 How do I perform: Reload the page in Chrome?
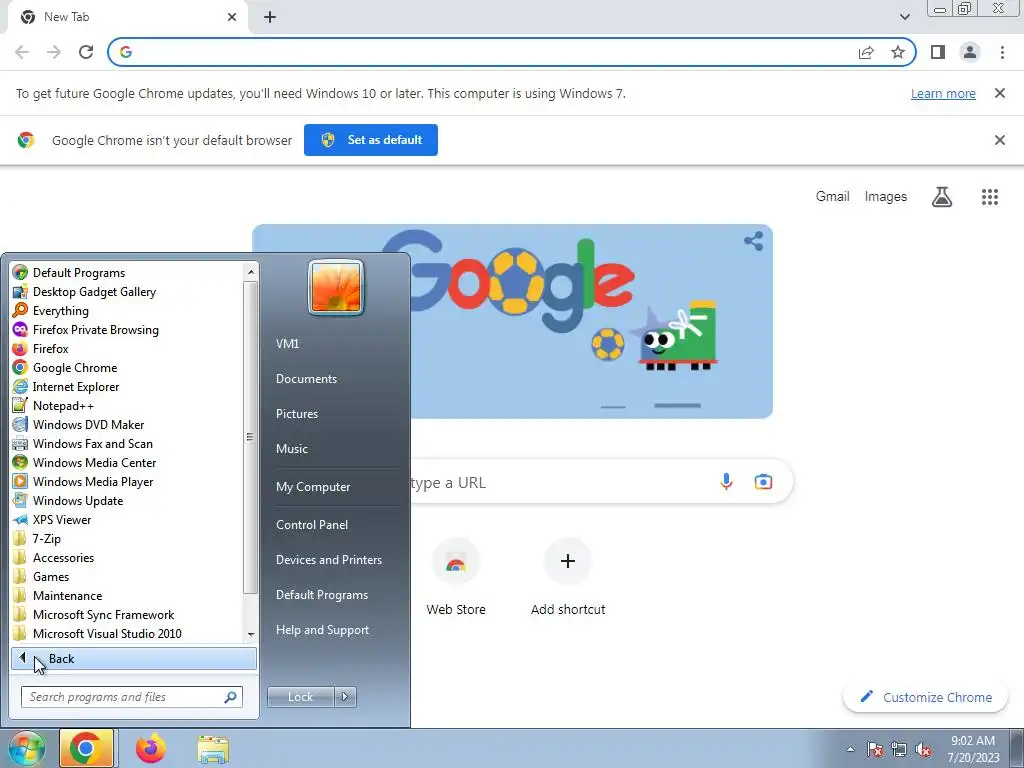pos(86,52)
